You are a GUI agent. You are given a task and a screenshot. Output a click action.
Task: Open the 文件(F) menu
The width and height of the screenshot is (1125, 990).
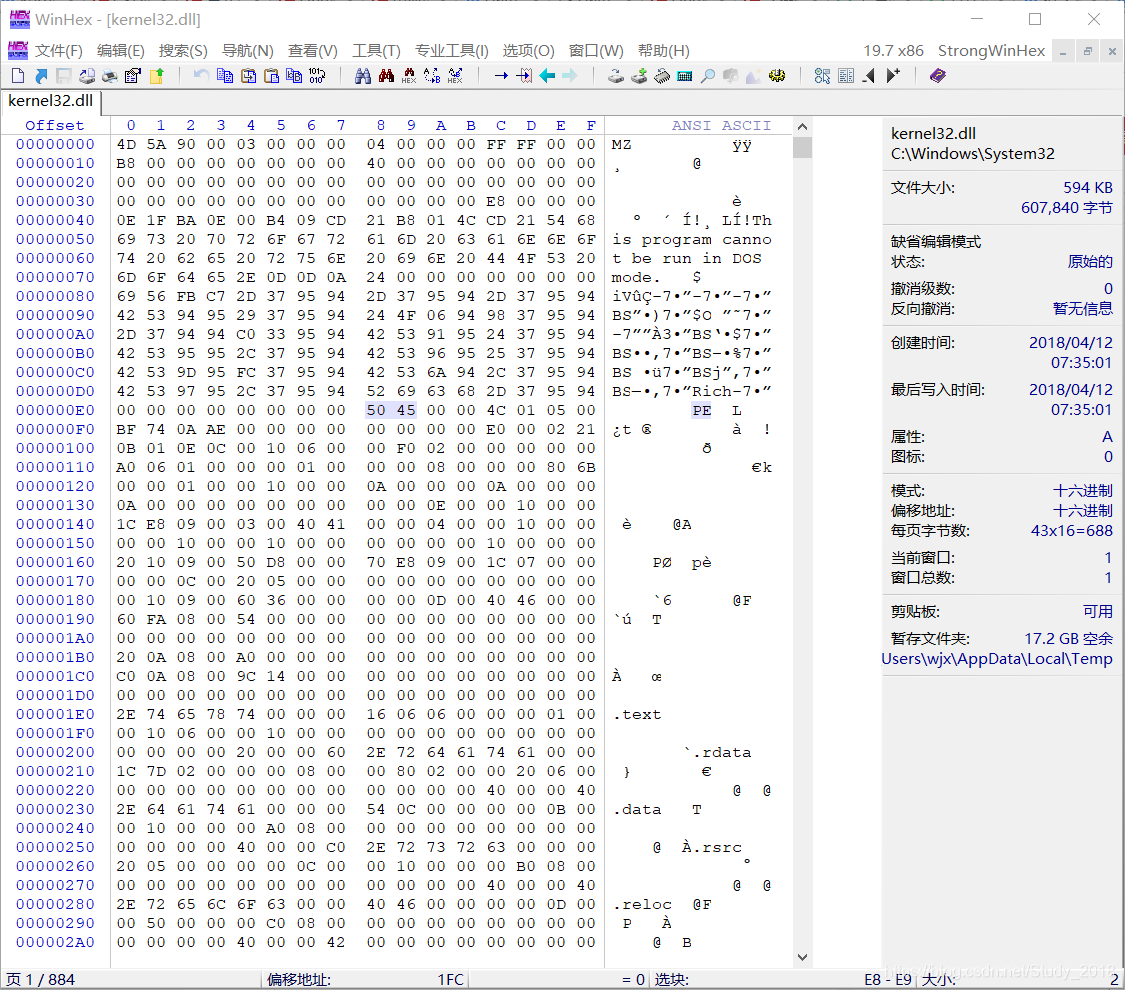59,50
